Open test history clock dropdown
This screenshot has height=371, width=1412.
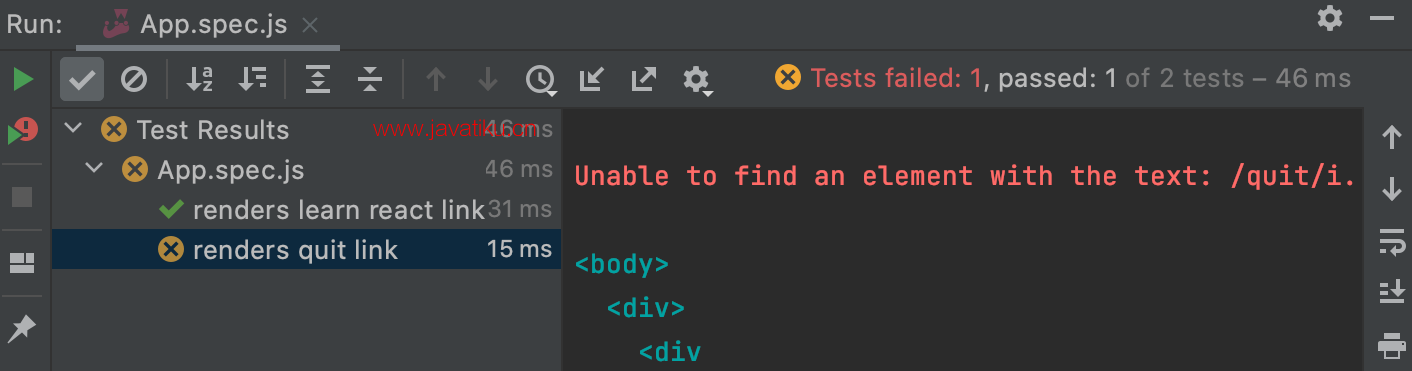[x=541, y=79]
